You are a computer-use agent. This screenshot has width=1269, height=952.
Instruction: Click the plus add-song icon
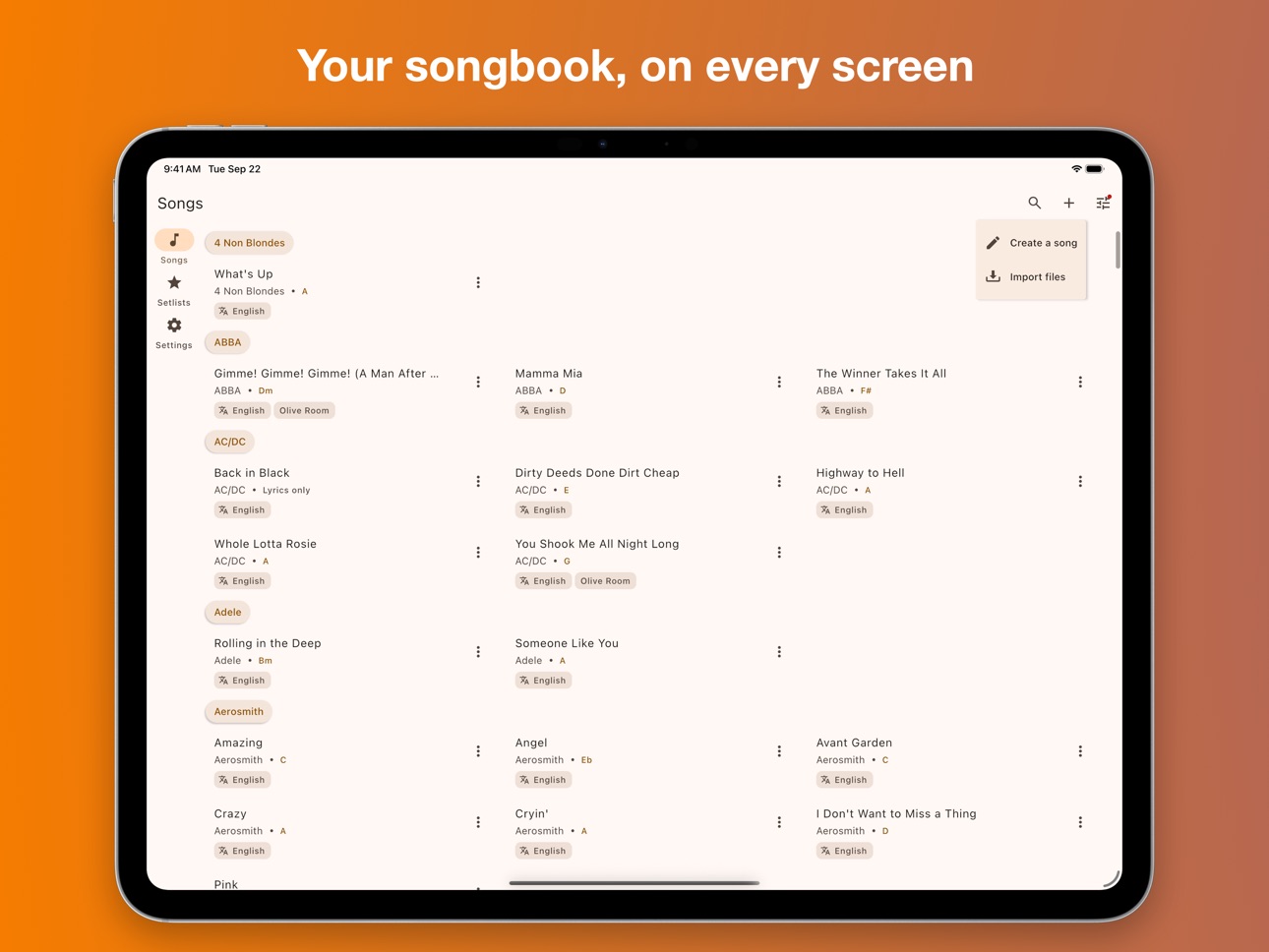[x=1068, y=203]
